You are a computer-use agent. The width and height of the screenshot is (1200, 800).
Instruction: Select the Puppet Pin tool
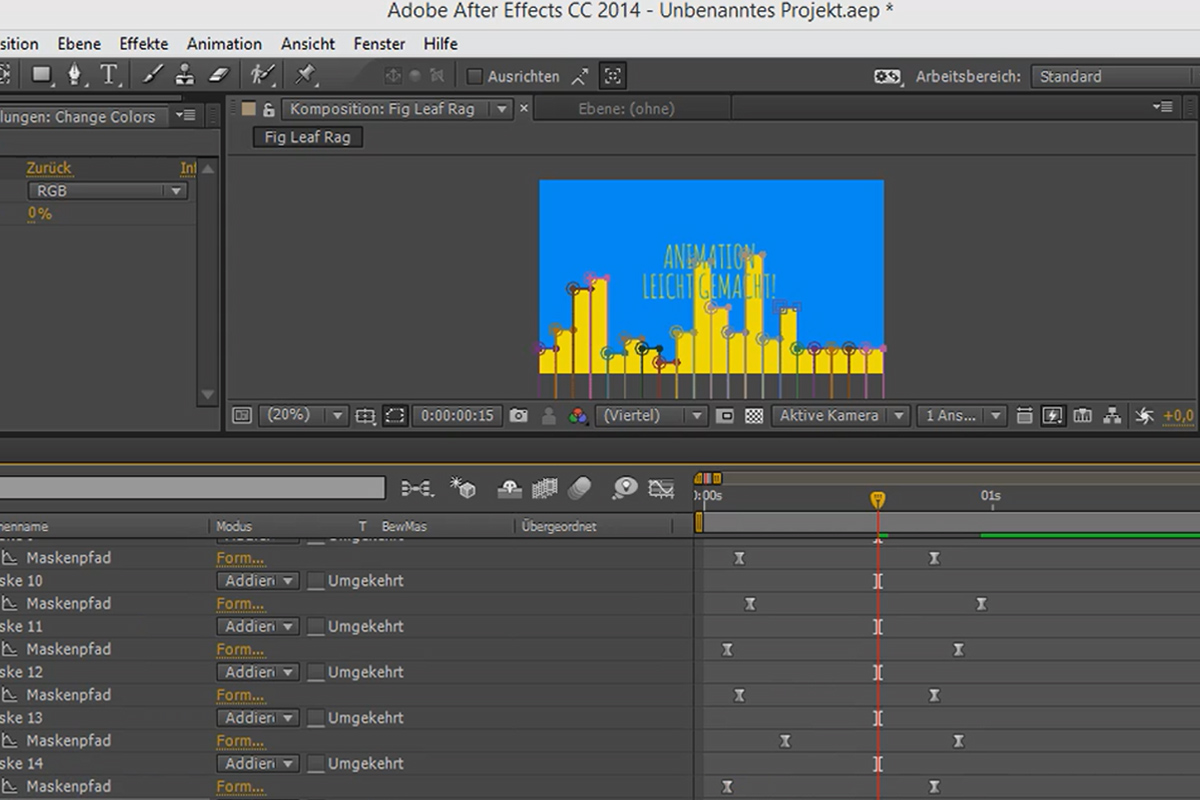(x=305, y=75)
